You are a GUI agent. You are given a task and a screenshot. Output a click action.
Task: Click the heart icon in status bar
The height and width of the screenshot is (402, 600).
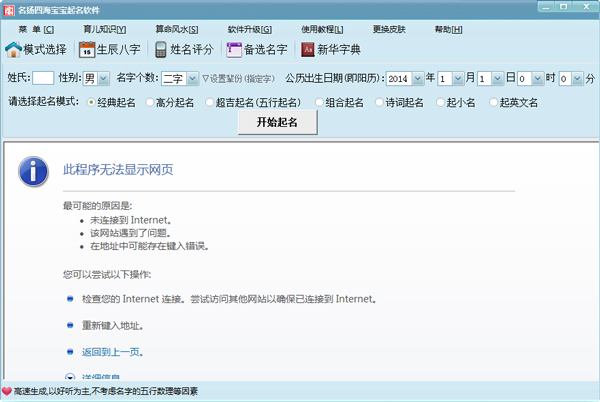(8, 391)
